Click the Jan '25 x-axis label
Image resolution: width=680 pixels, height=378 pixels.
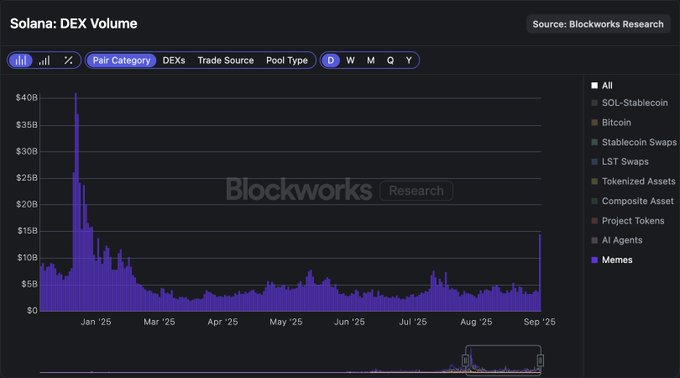pyautogui.click(x=96, y=322)
